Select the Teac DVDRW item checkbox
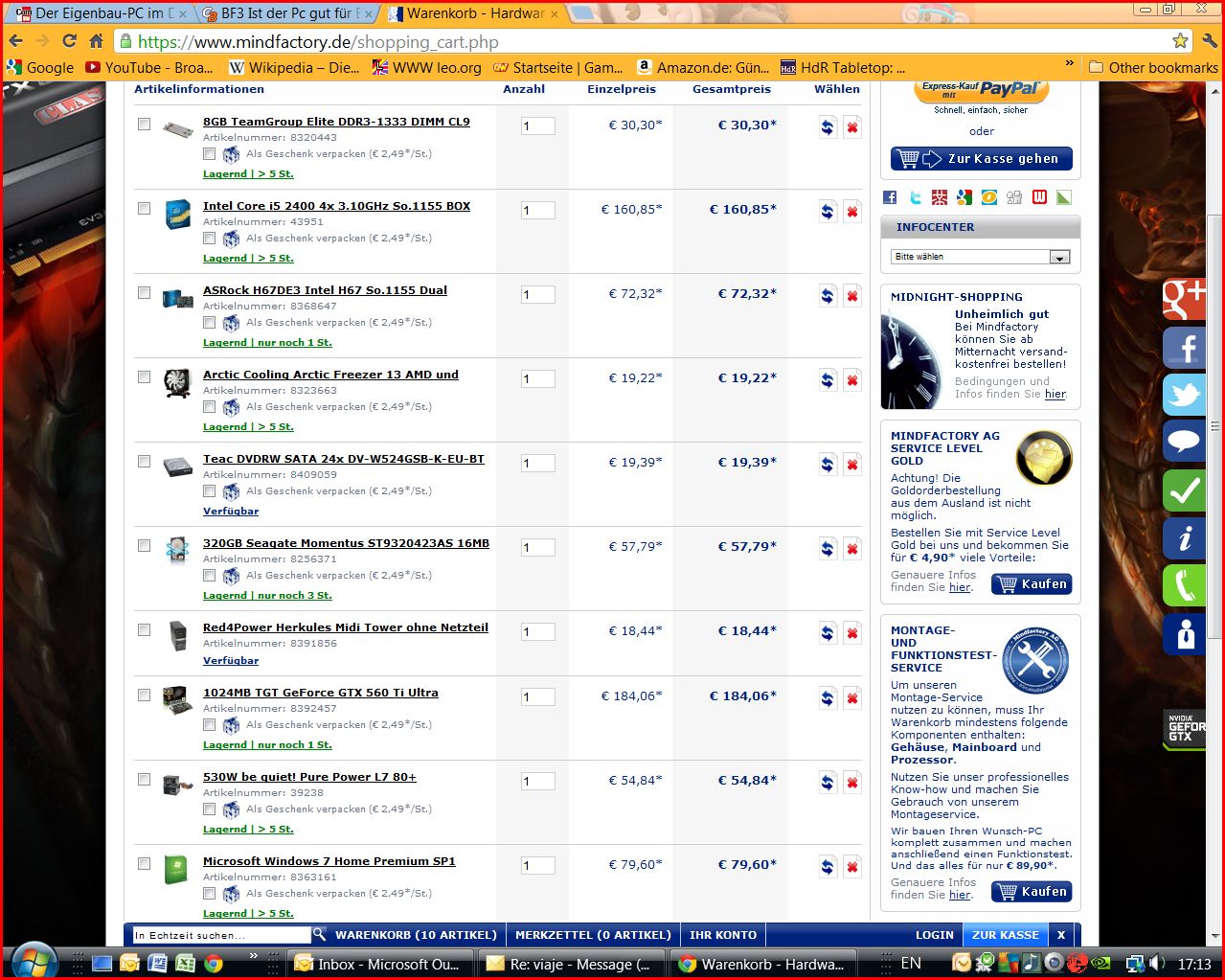 (144, 461)
